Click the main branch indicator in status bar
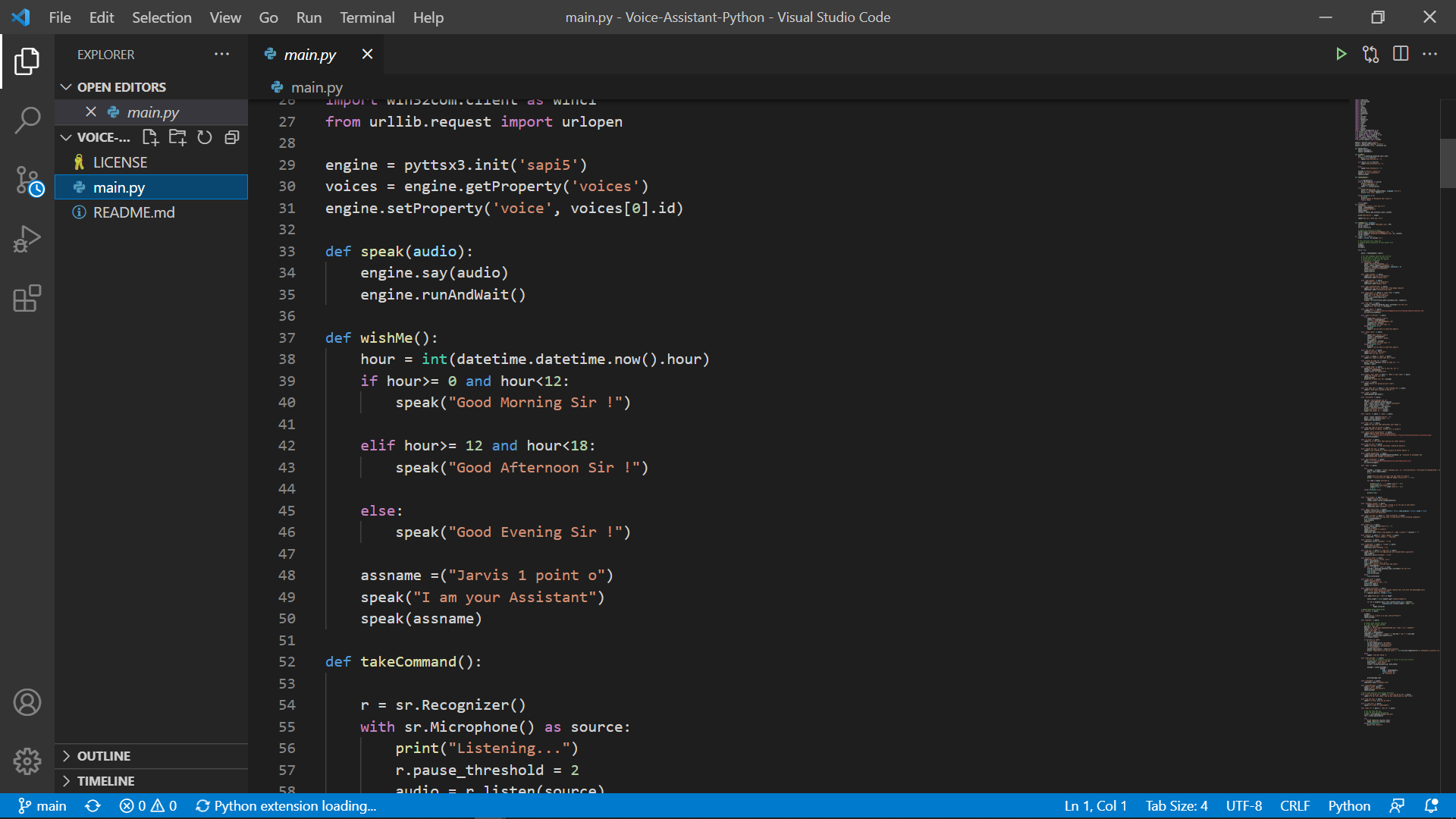 coord(42,805)
